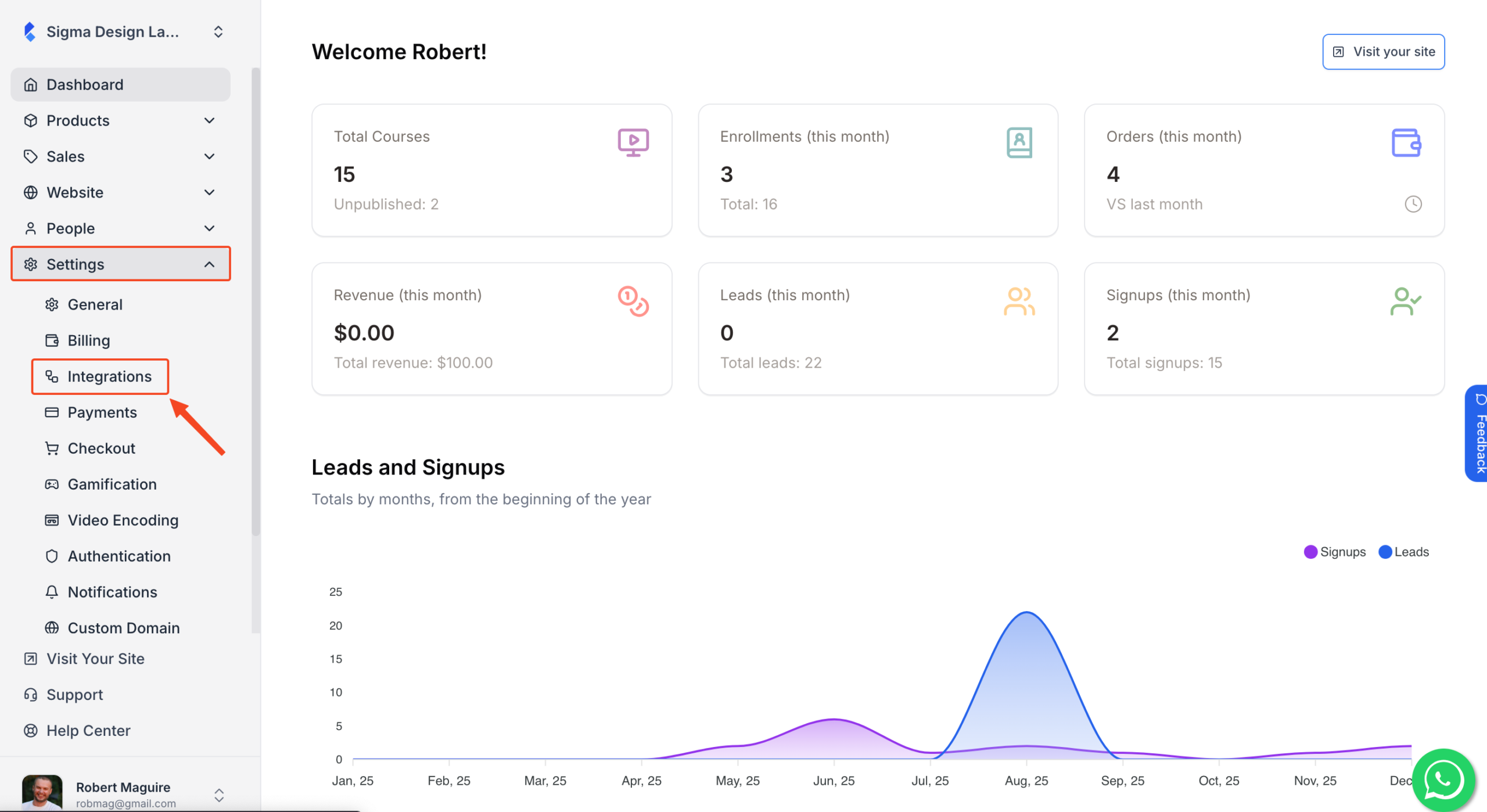The width and height of the screenshot is (1487, 812).
Task: Open the Support link
Action: coord(74,695)
